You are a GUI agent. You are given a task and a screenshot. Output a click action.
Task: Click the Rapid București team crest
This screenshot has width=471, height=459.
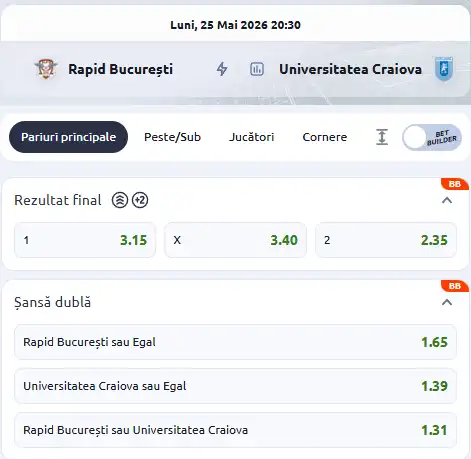(x=46, y=69)
